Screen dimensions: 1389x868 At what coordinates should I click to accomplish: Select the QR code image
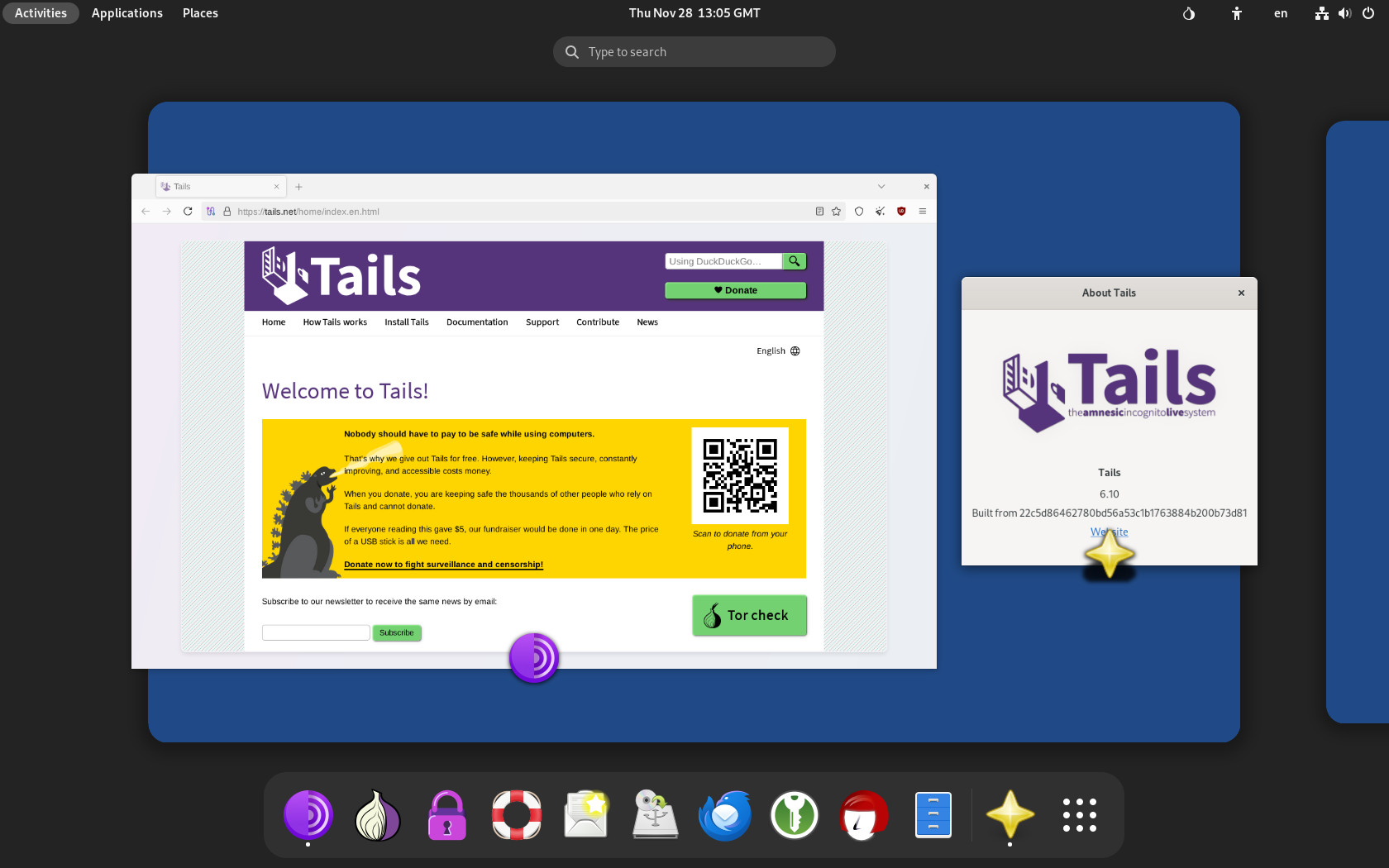(740, 475)
